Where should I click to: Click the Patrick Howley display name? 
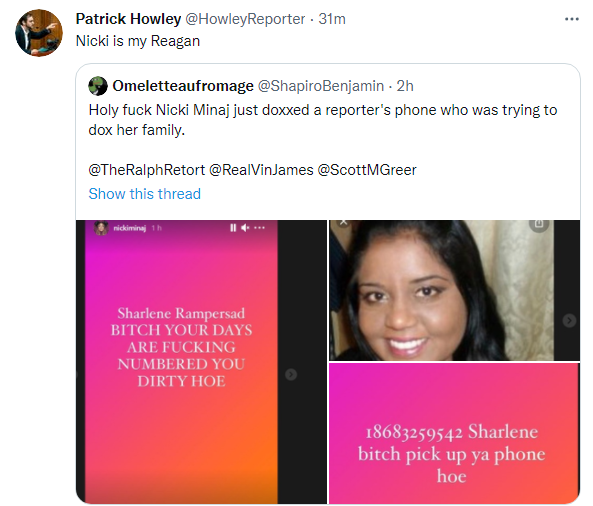point(128,19)
